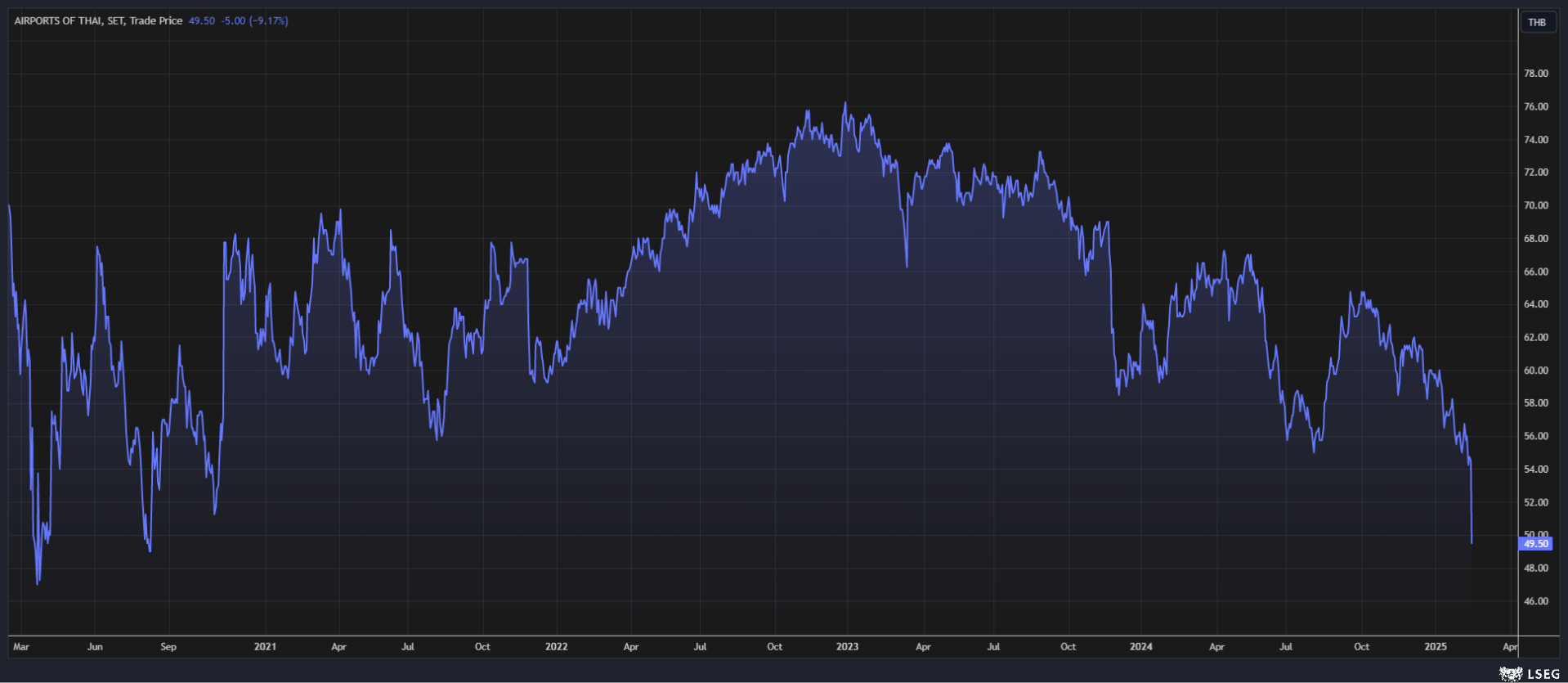
Task: Click the 2022 label on time axis
Action: pos(556,646)
